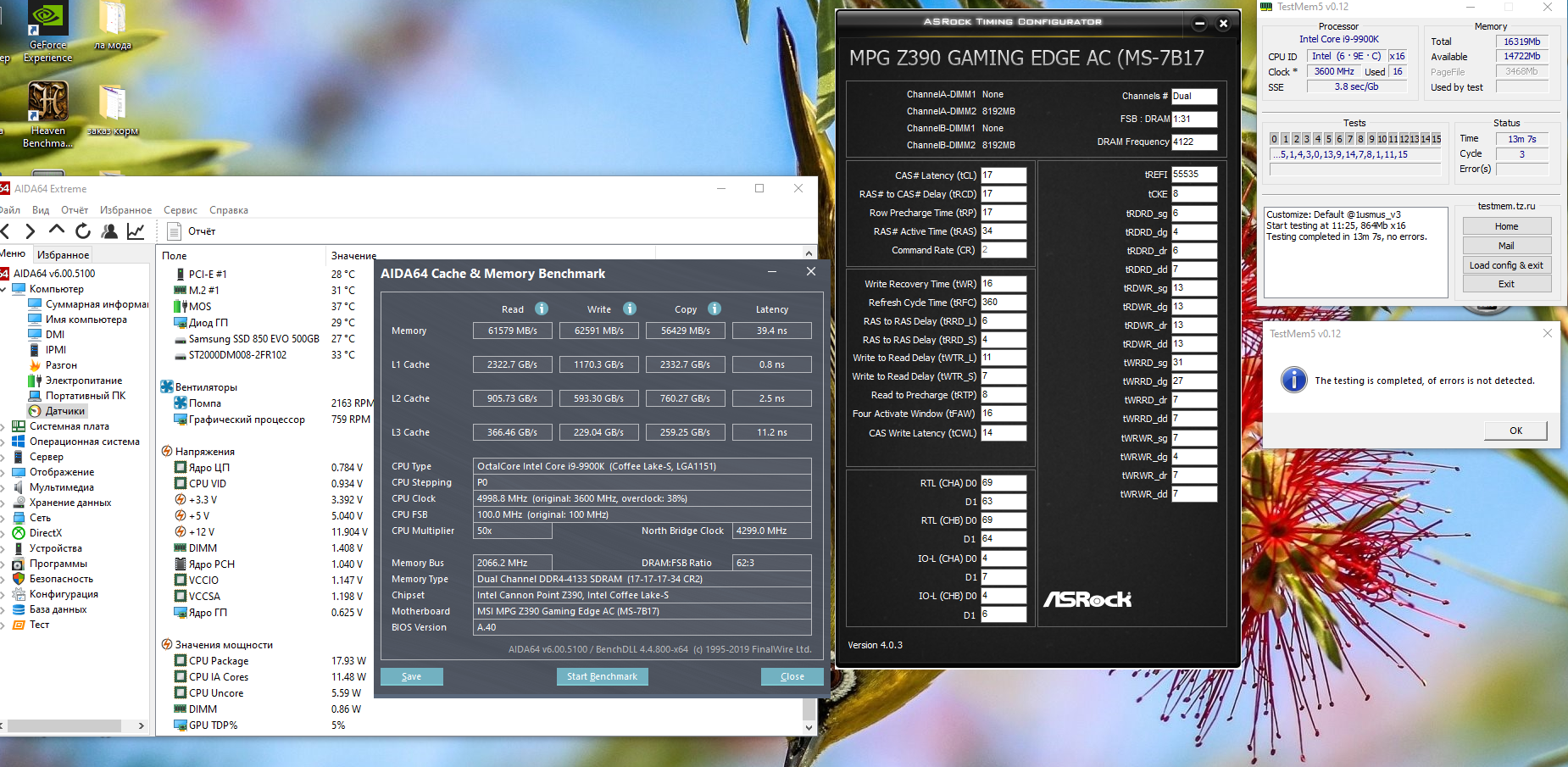Screen dimensions: 1568x767
Task: Select DirectX in the AIDA64 tree
Action: click(37, 533)
